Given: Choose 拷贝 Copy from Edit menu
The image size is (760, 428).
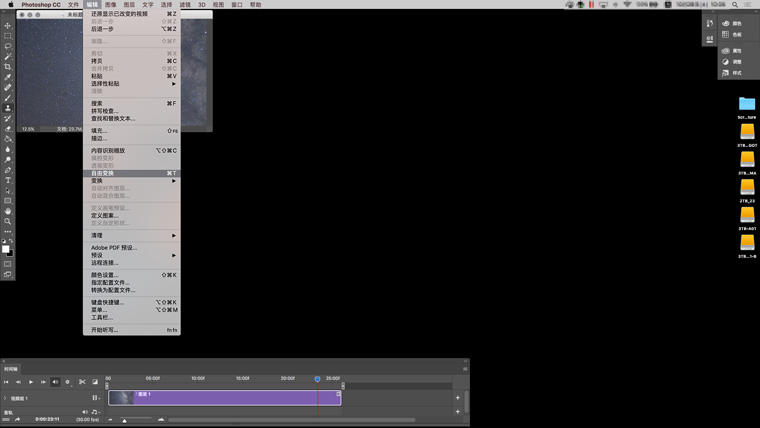Looking at the screenshot, I should (132, 61).
